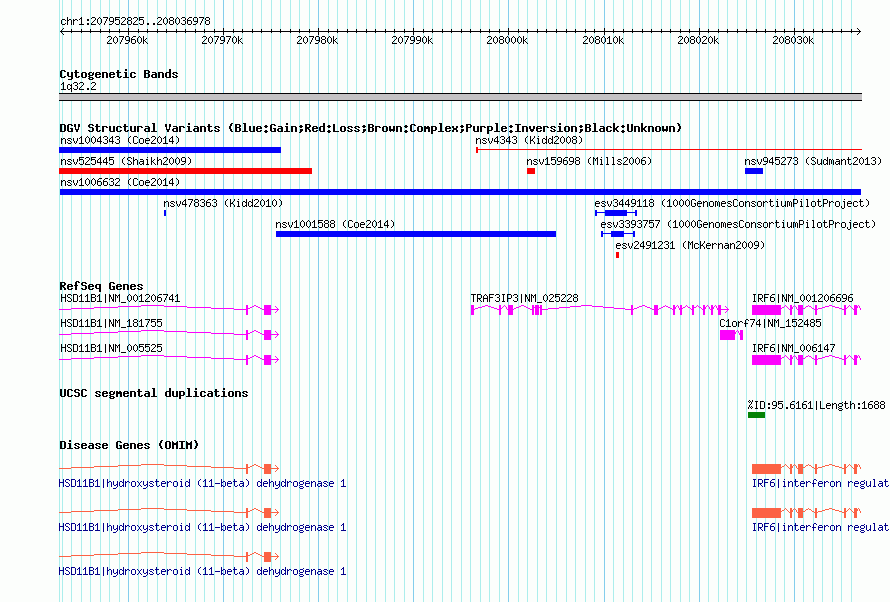Click the nsv4343 (Kidd2008) thin red line

[669, 150]
